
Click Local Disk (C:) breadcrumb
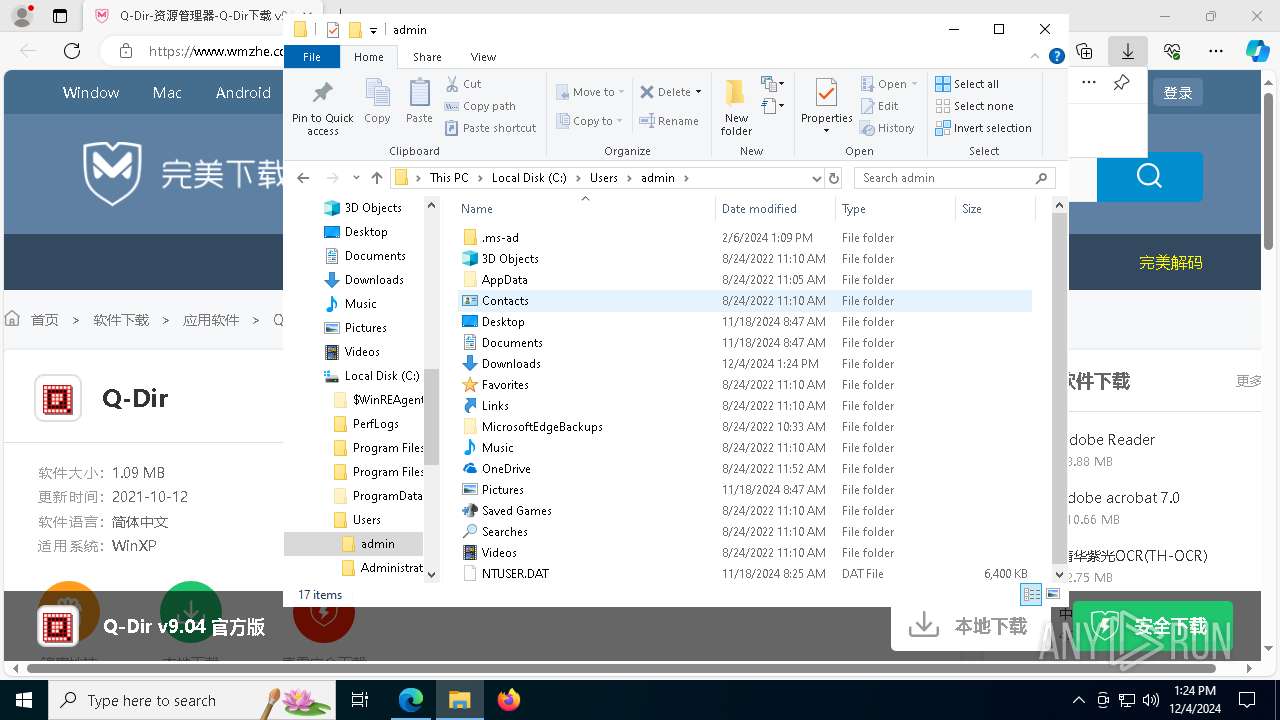(529, 178)
